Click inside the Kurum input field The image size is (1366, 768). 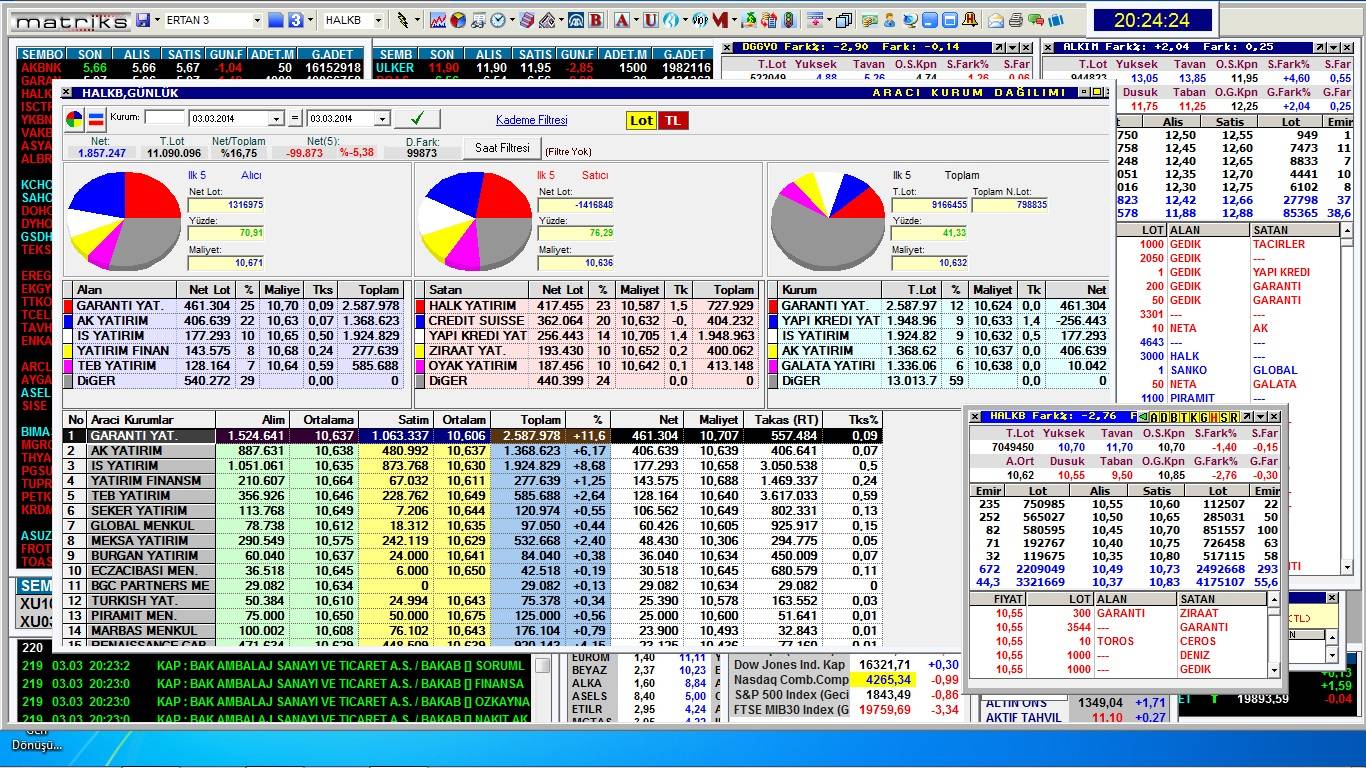(164, 118)
